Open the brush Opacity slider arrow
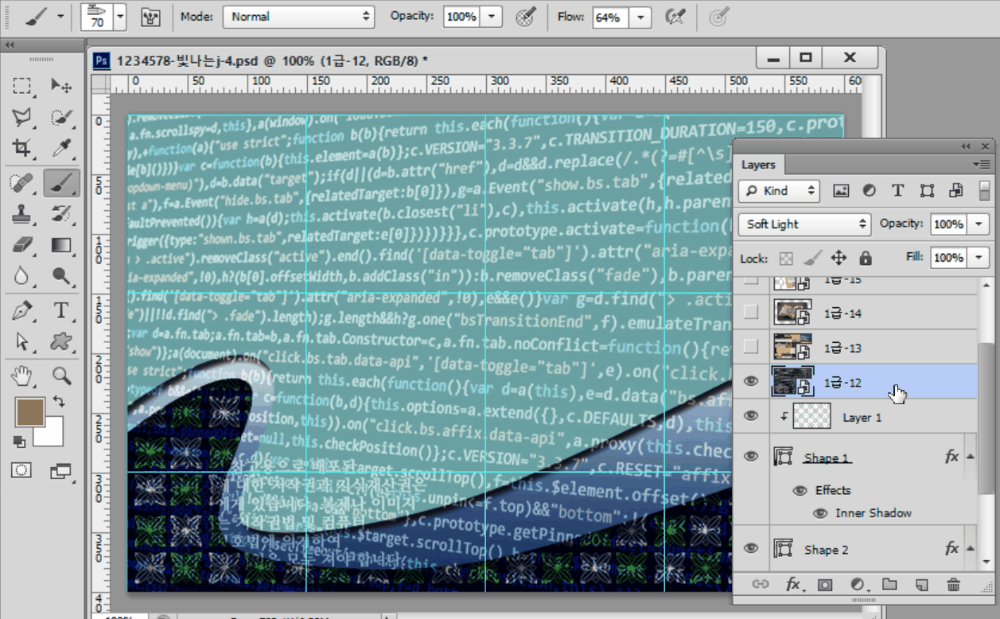The width and height of the screenshot is (1000, 619). pos(491,17)
